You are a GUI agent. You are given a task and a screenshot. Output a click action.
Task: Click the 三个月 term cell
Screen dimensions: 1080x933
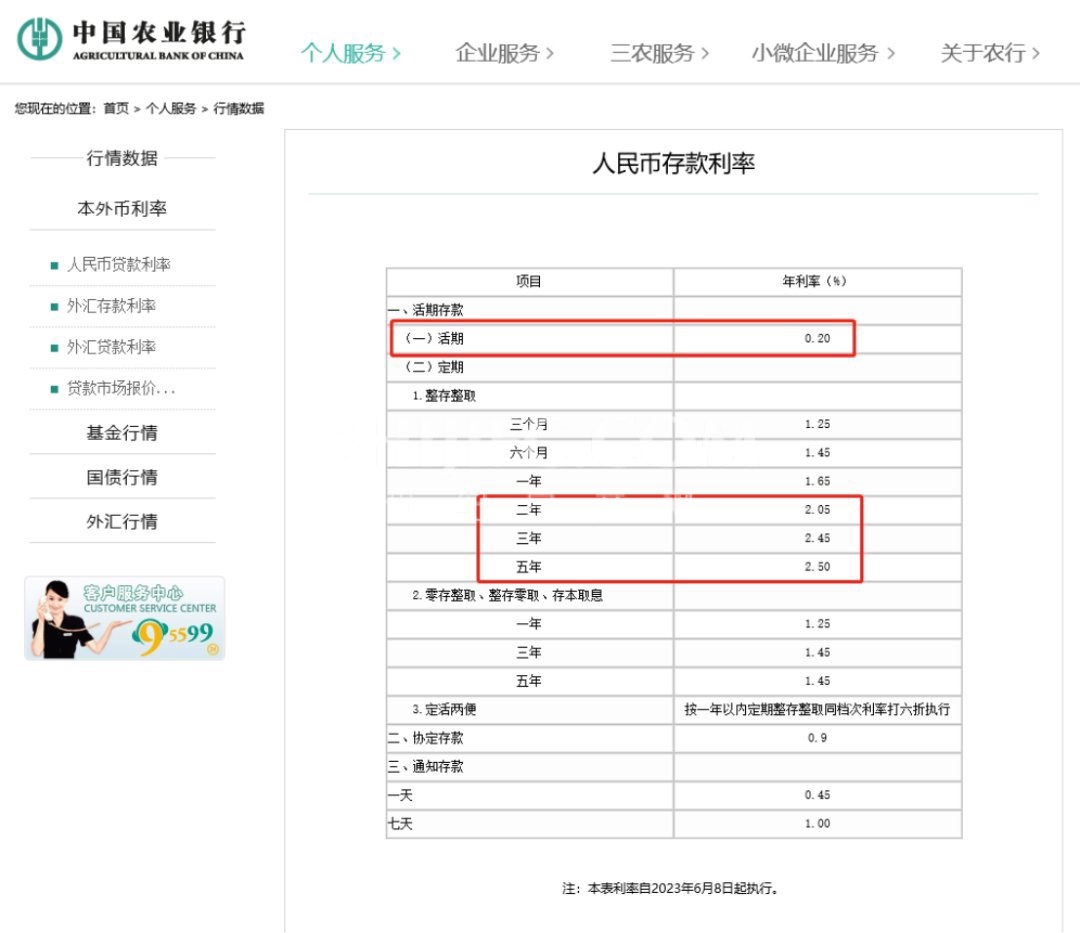529,424
